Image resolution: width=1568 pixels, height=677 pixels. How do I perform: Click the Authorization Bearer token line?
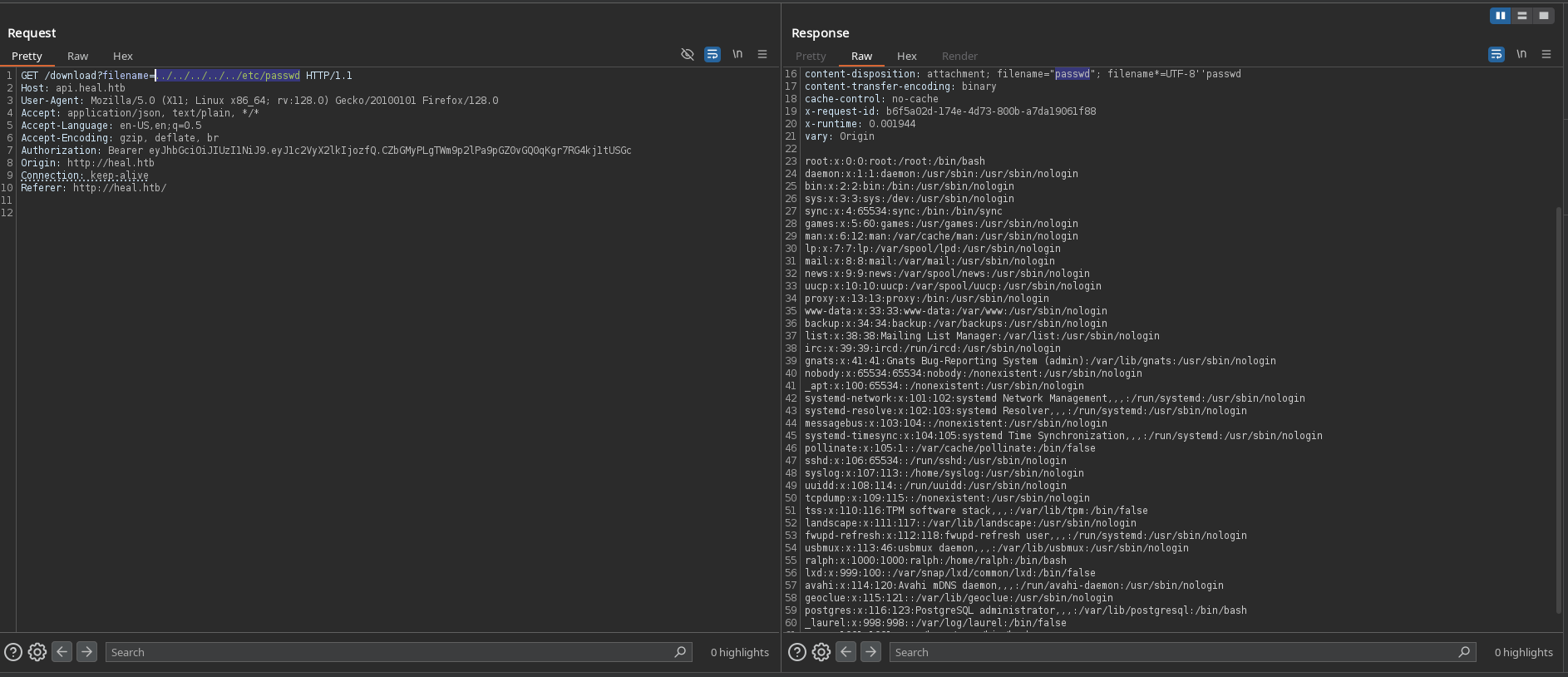pyautogui.click(x=326, y=151)
